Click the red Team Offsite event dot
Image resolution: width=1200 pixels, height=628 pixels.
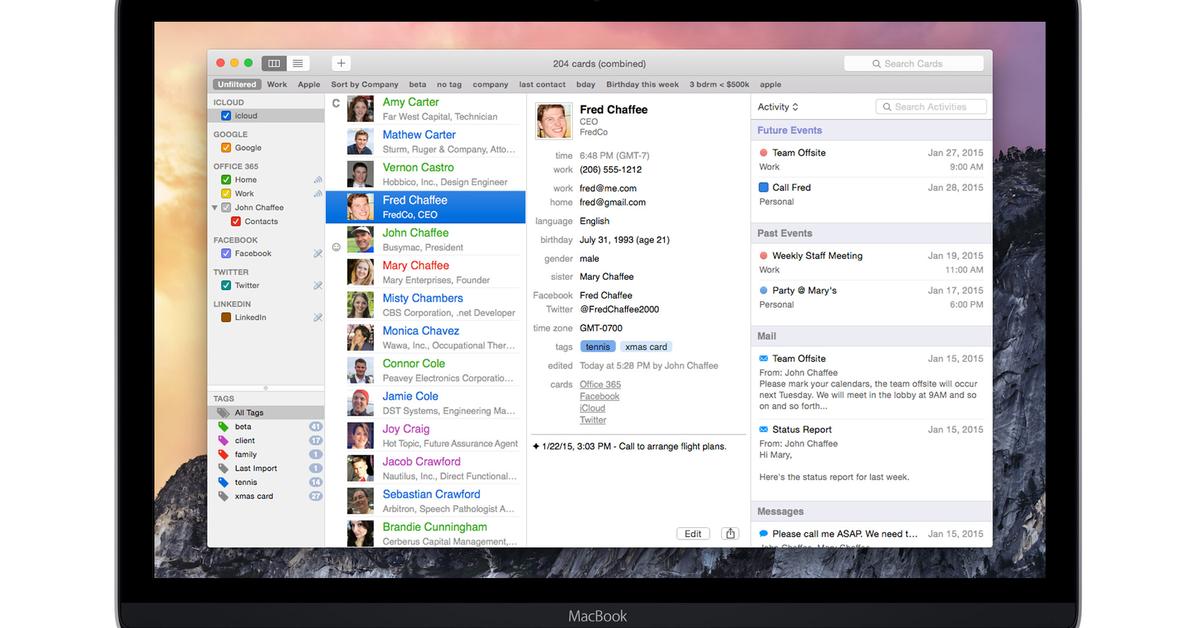[x=764, y=153]
